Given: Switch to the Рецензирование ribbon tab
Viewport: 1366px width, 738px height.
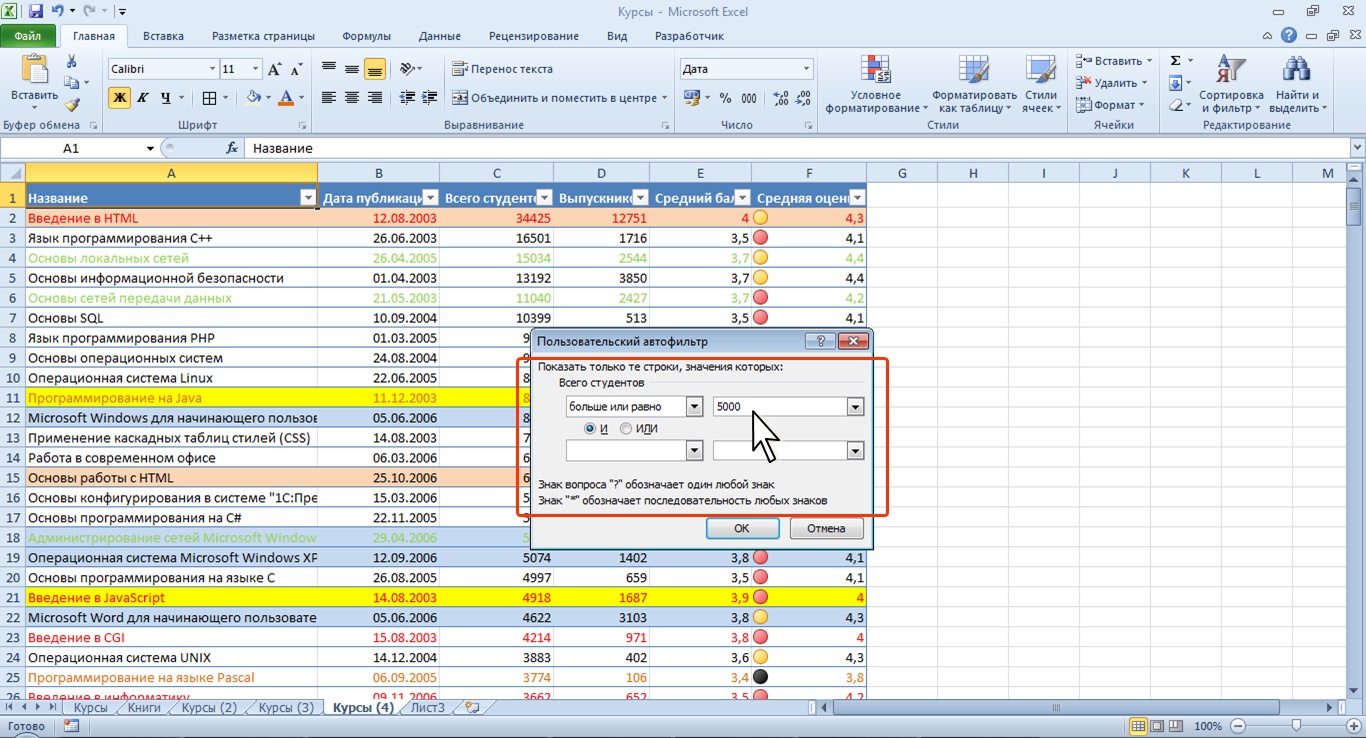Looking at the screenshot, I should click(534, 36).
